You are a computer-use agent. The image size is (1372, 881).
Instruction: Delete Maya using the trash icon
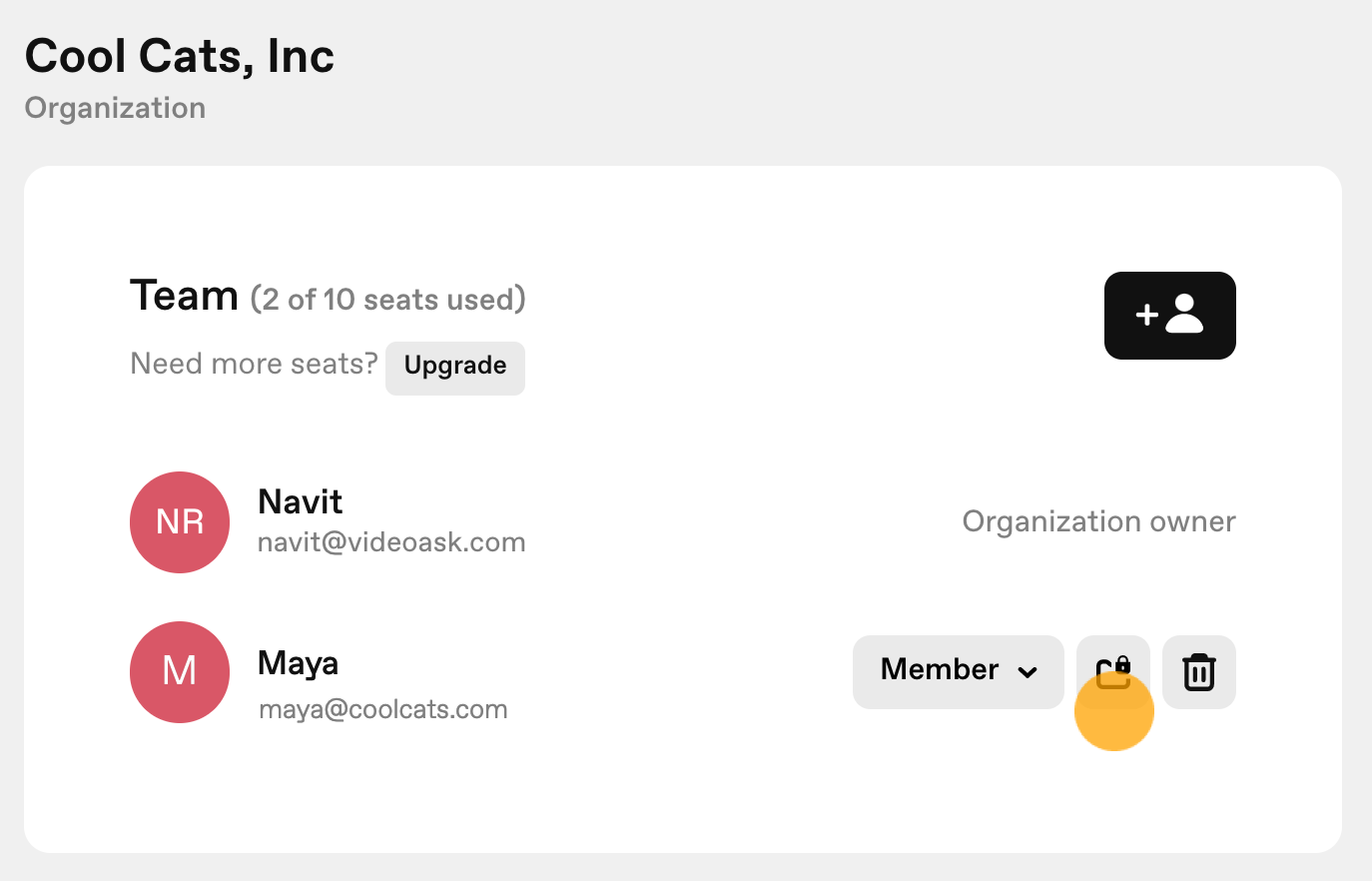pyautogui.click(x=1199, y=672)
